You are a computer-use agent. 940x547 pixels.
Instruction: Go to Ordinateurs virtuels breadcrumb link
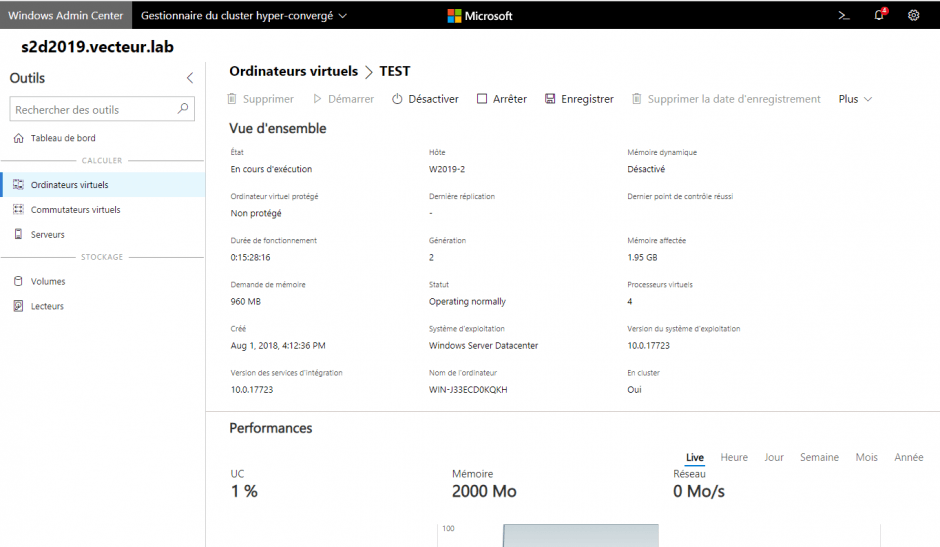[293, 71]
